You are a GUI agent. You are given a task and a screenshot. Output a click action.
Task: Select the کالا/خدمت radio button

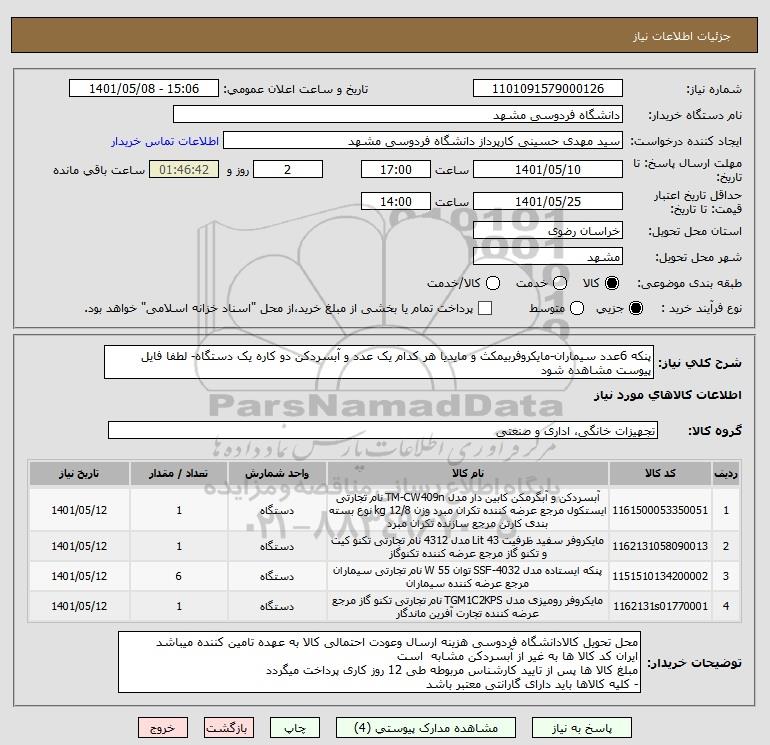493,283
